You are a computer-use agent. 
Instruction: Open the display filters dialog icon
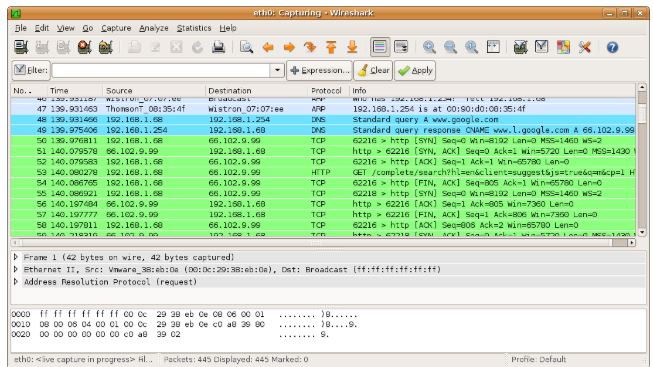(541, 47)
